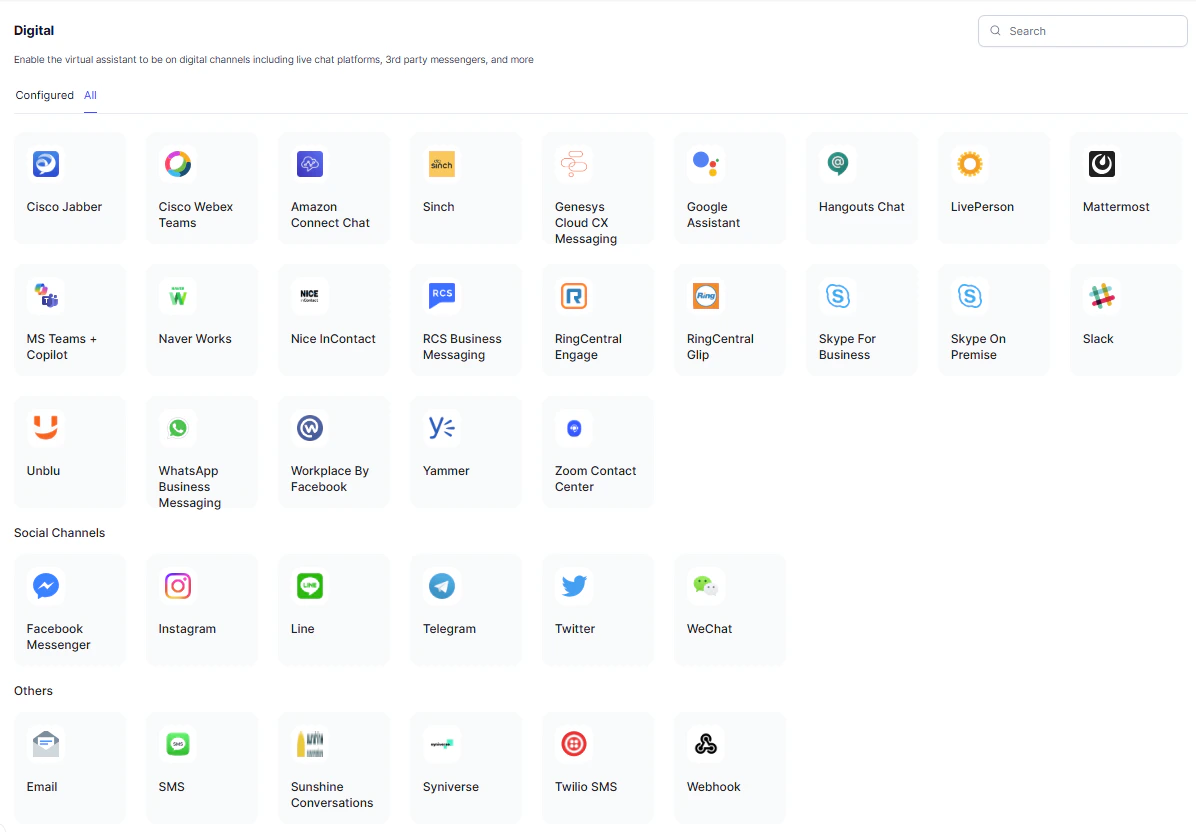
Task: Focus the Search input field
Action: [1082, 31]
